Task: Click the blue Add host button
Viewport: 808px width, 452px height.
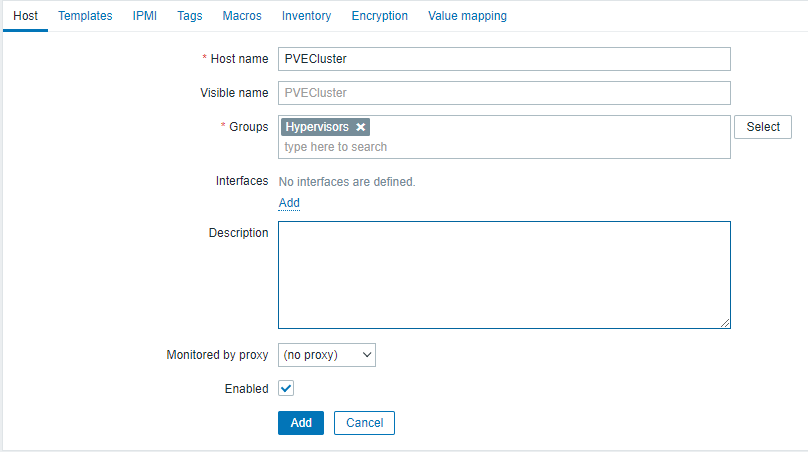Action: point(301,423)
